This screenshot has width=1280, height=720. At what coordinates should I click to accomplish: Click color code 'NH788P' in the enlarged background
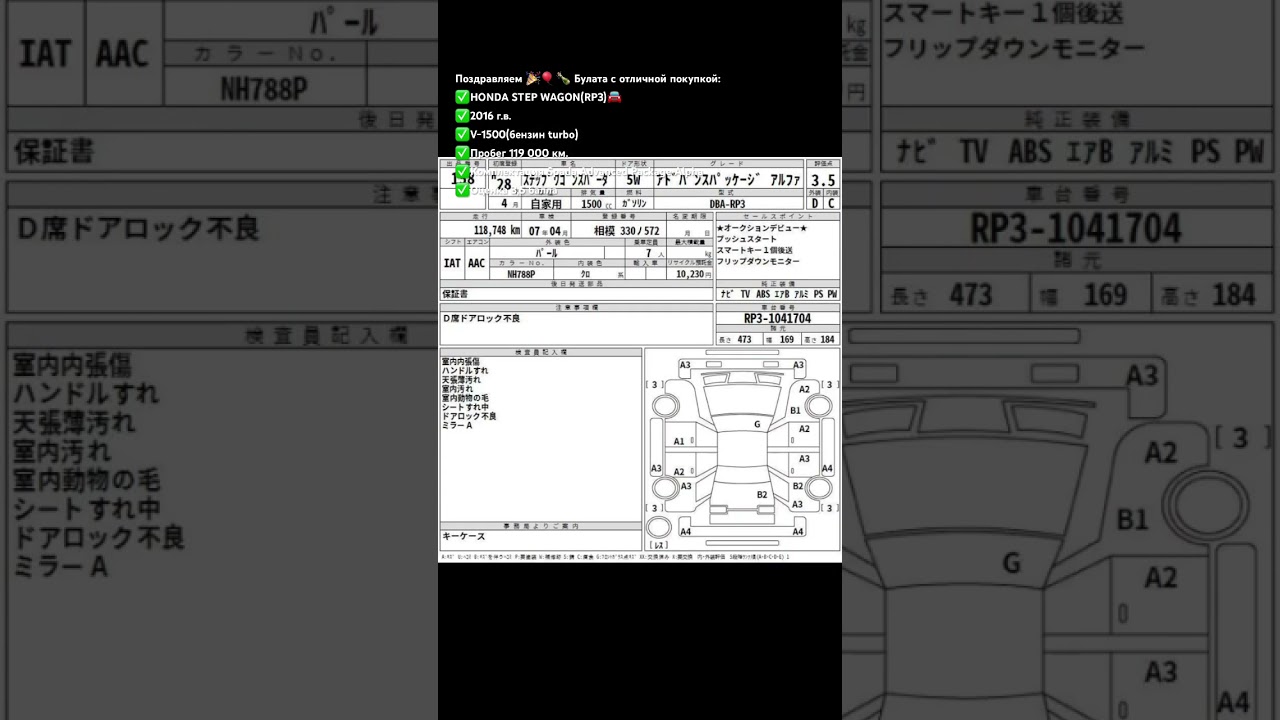click(x=264, y=90)
